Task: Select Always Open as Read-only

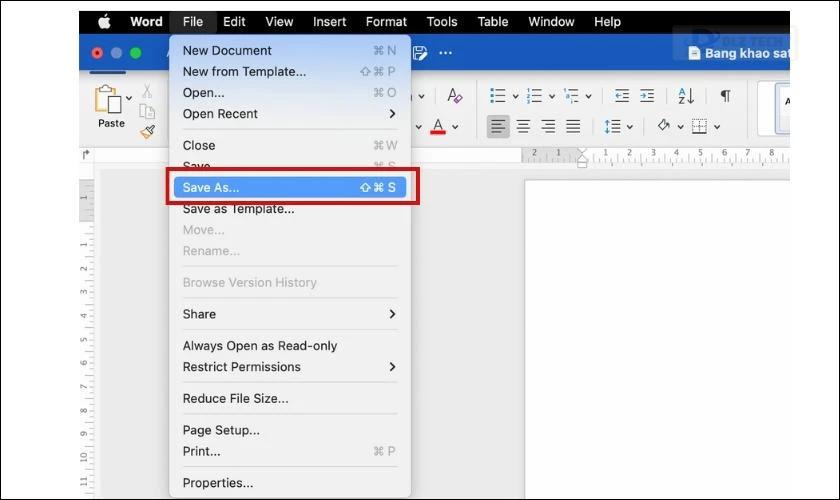Action: [x=290, y=346]
